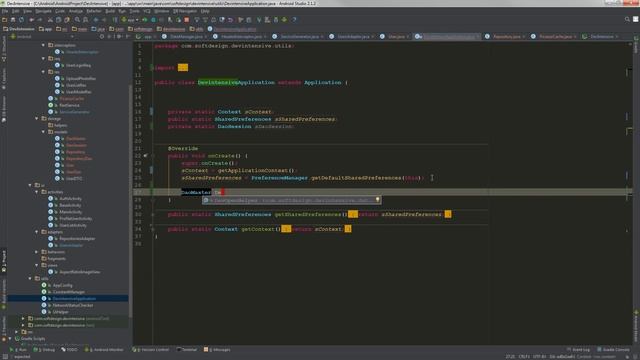Open the Tools menu
640x360 pixels.
(134, 11)
